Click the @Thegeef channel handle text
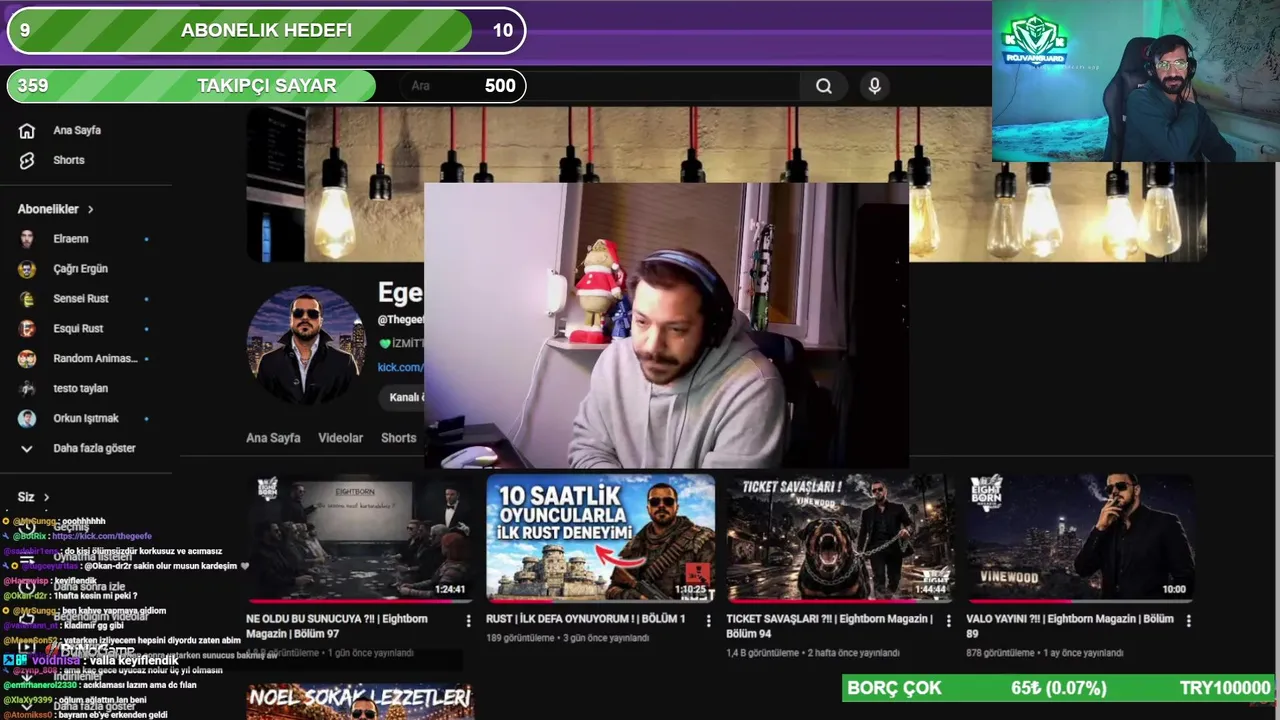 point(400,319)
